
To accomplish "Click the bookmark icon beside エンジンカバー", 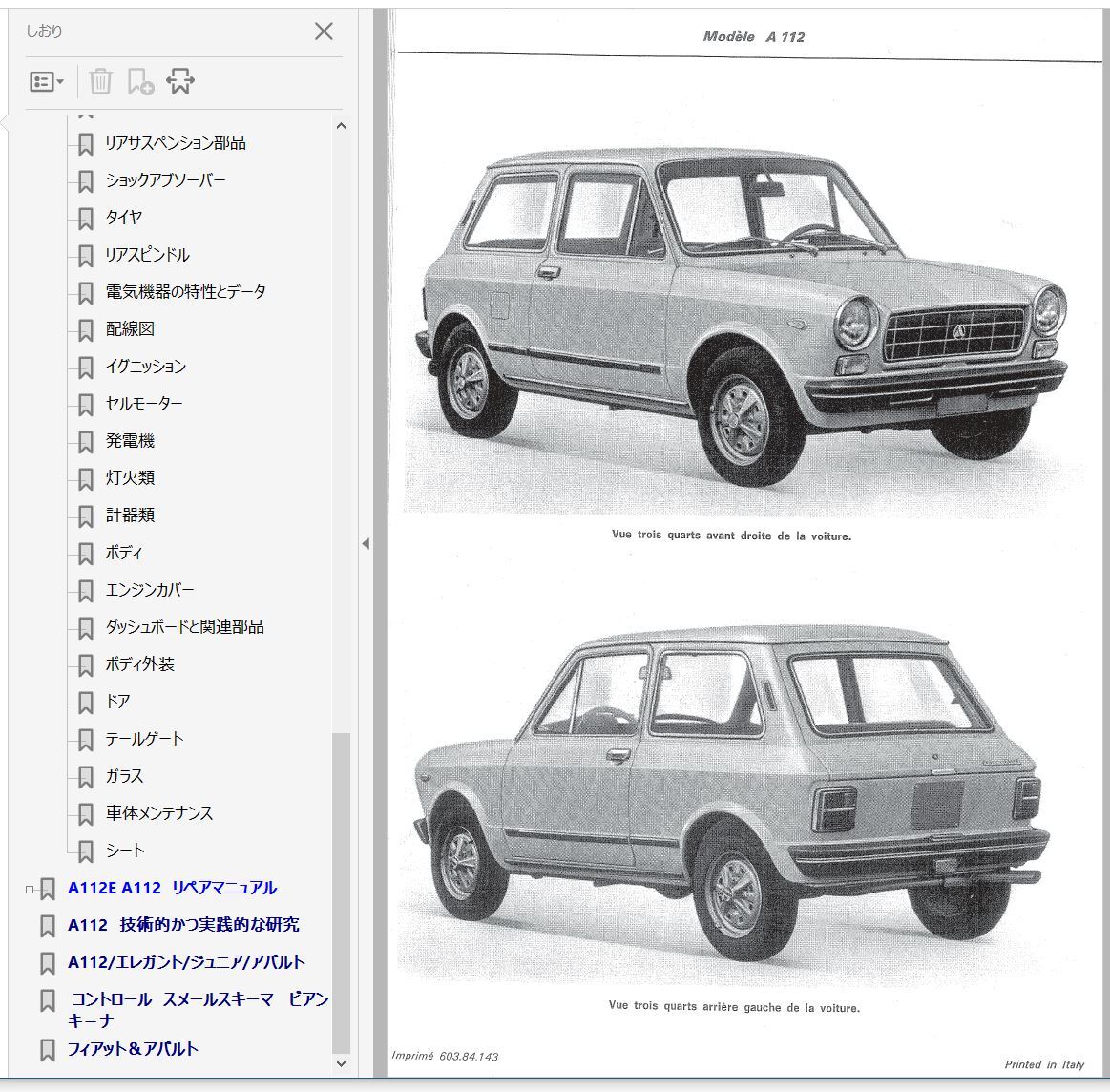I will [86, 591].
